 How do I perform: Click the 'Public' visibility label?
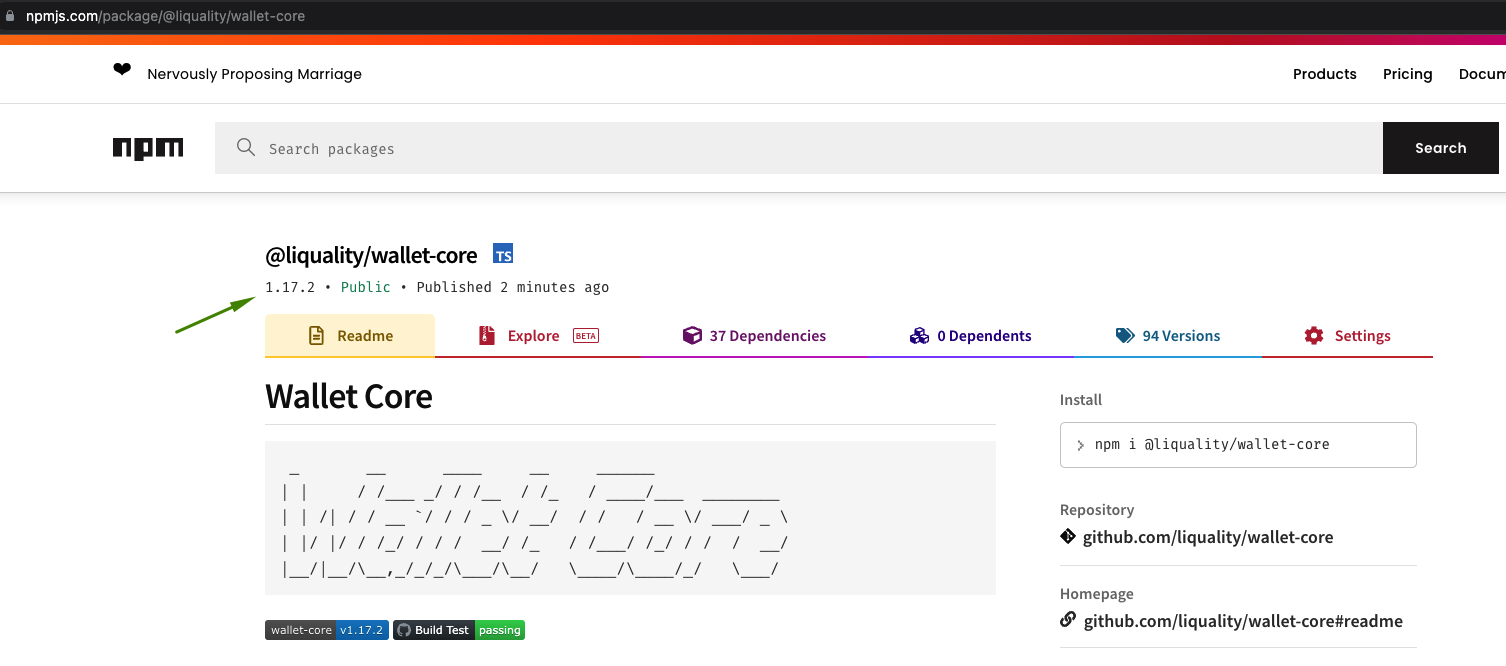366,287
